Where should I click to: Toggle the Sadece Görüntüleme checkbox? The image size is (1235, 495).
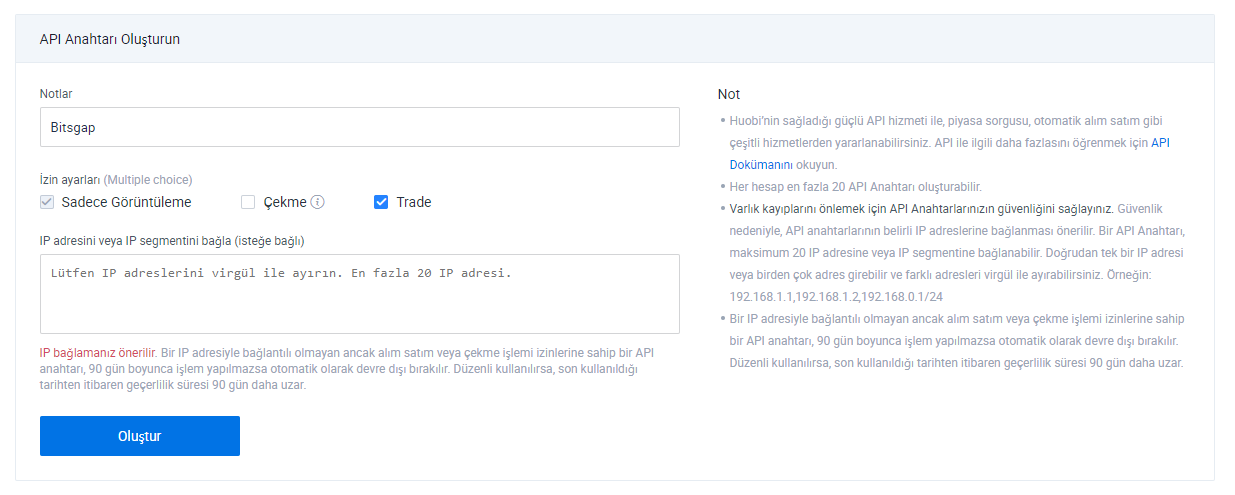(47, 202)
